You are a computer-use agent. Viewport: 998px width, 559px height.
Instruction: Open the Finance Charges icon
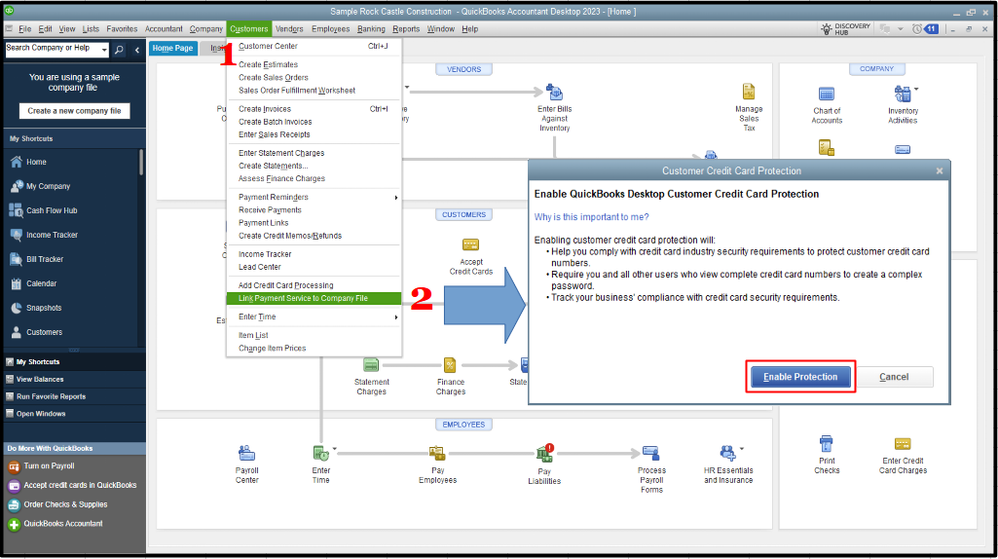point(450,365)
